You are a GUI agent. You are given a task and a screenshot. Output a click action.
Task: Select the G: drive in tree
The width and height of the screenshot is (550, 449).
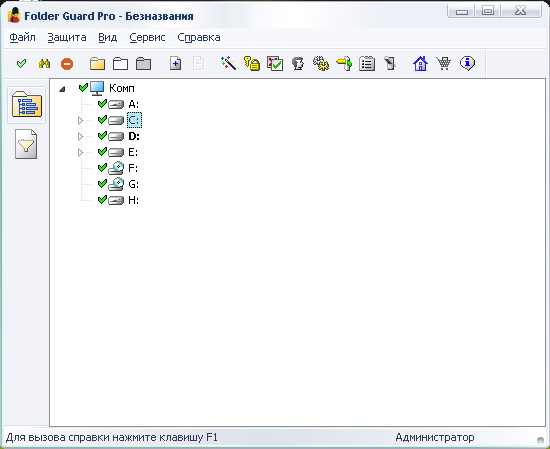coord(133,184)
